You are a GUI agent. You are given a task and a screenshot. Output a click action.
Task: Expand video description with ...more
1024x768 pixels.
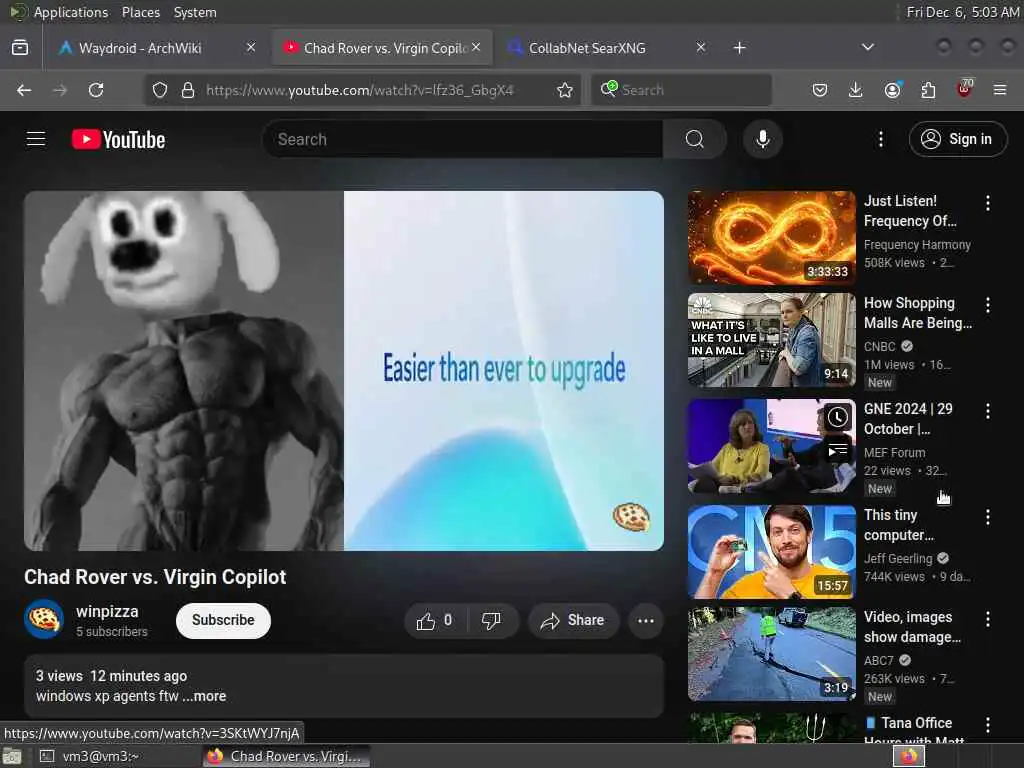204,696
